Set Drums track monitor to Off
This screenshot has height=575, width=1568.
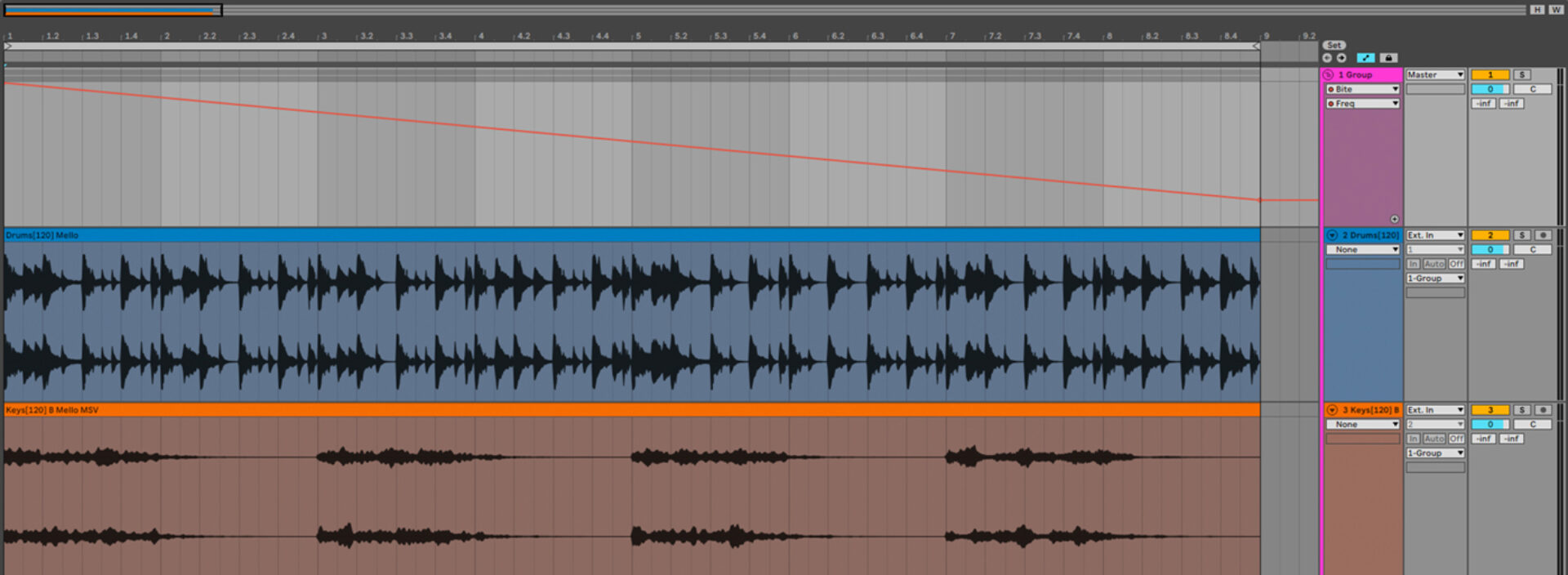tap(1456, 264)
